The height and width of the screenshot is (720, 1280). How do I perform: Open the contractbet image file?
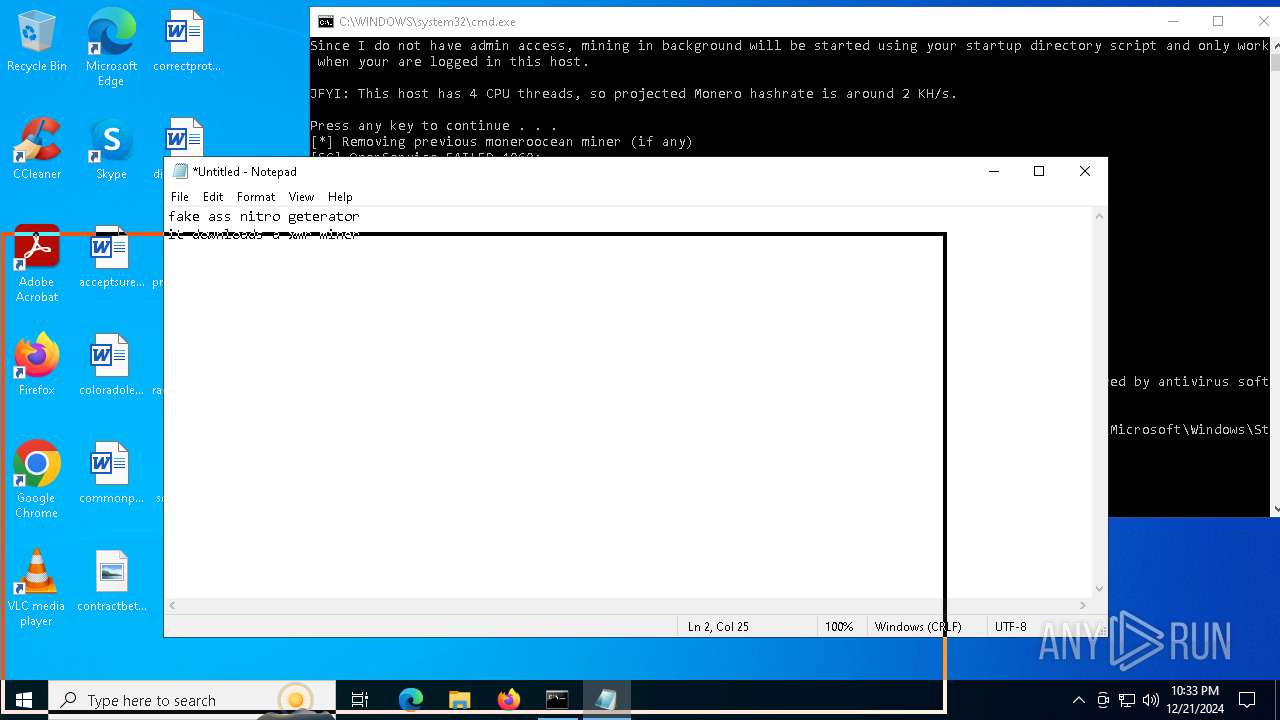(x=111, y=582)
